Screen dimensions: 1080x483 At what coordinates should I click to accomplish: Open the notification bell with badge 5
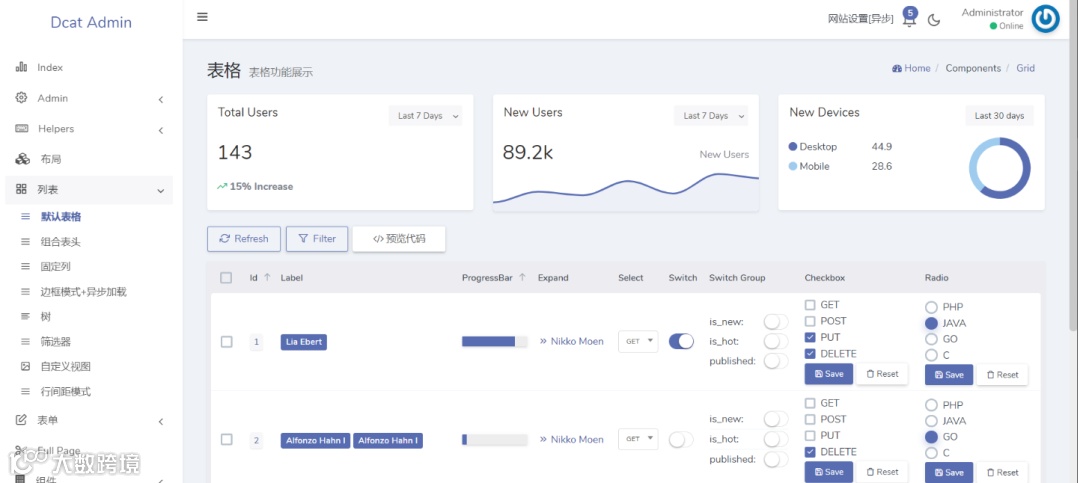(909, 18)
